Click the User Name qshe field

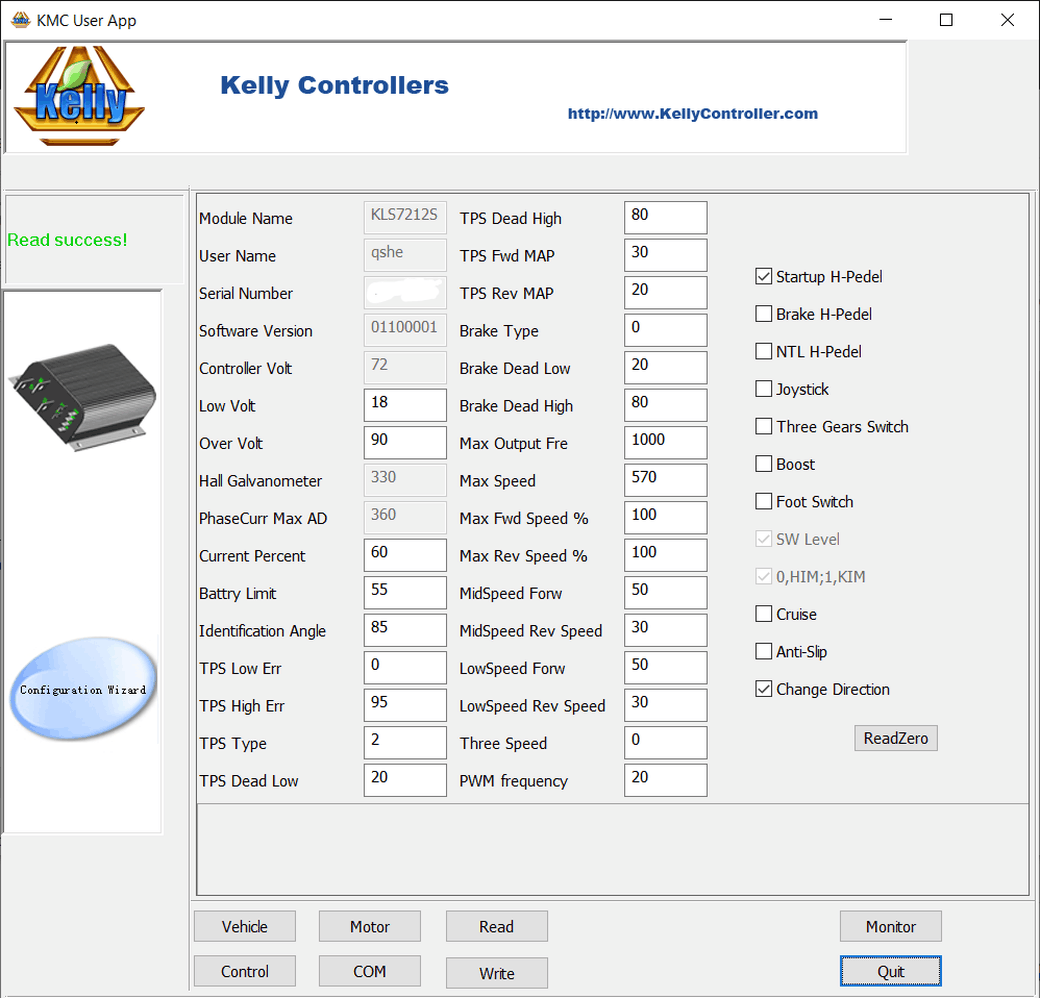click(405, 255)
